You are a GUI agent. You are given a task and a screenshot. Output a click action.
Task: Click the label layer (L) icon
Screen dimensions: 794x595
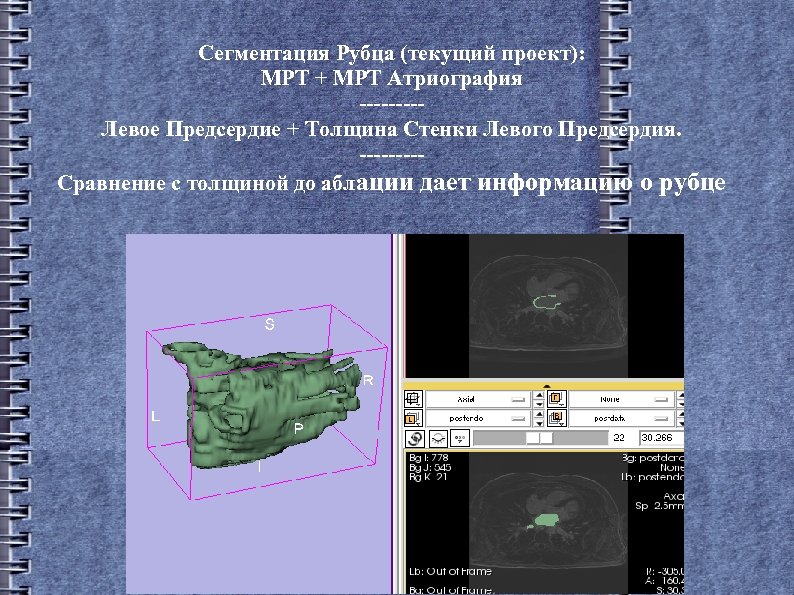413,419
